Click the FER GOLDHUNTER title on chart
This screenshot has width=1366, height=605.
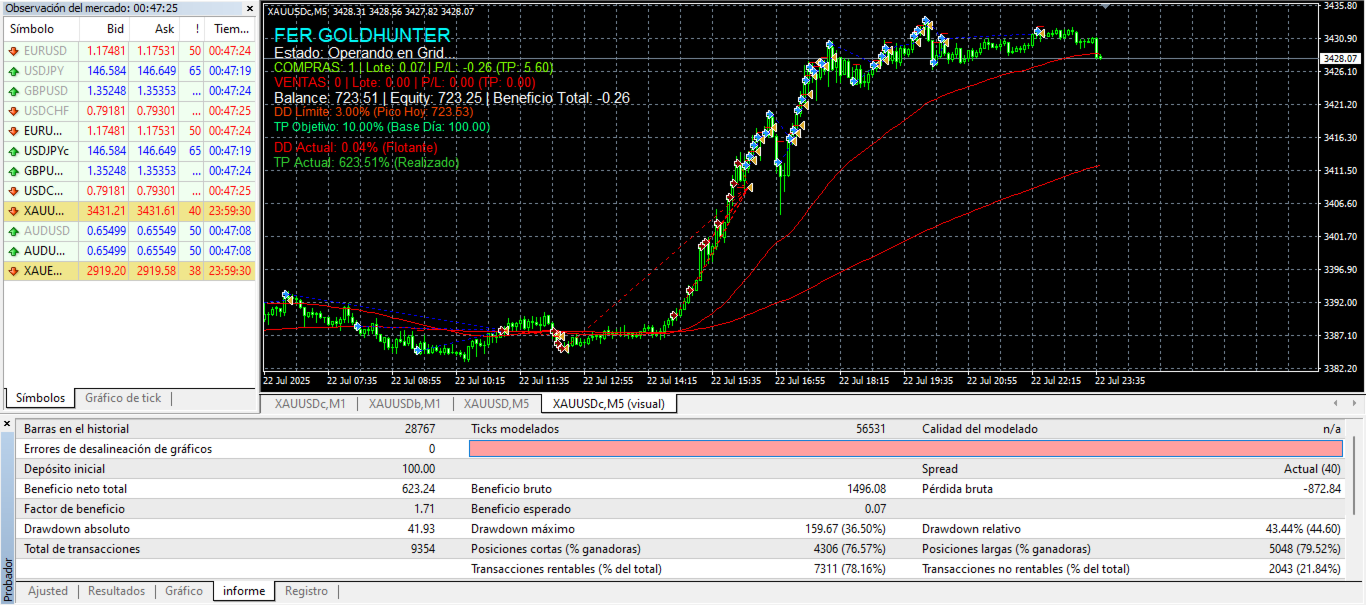(x=362, y=35)
